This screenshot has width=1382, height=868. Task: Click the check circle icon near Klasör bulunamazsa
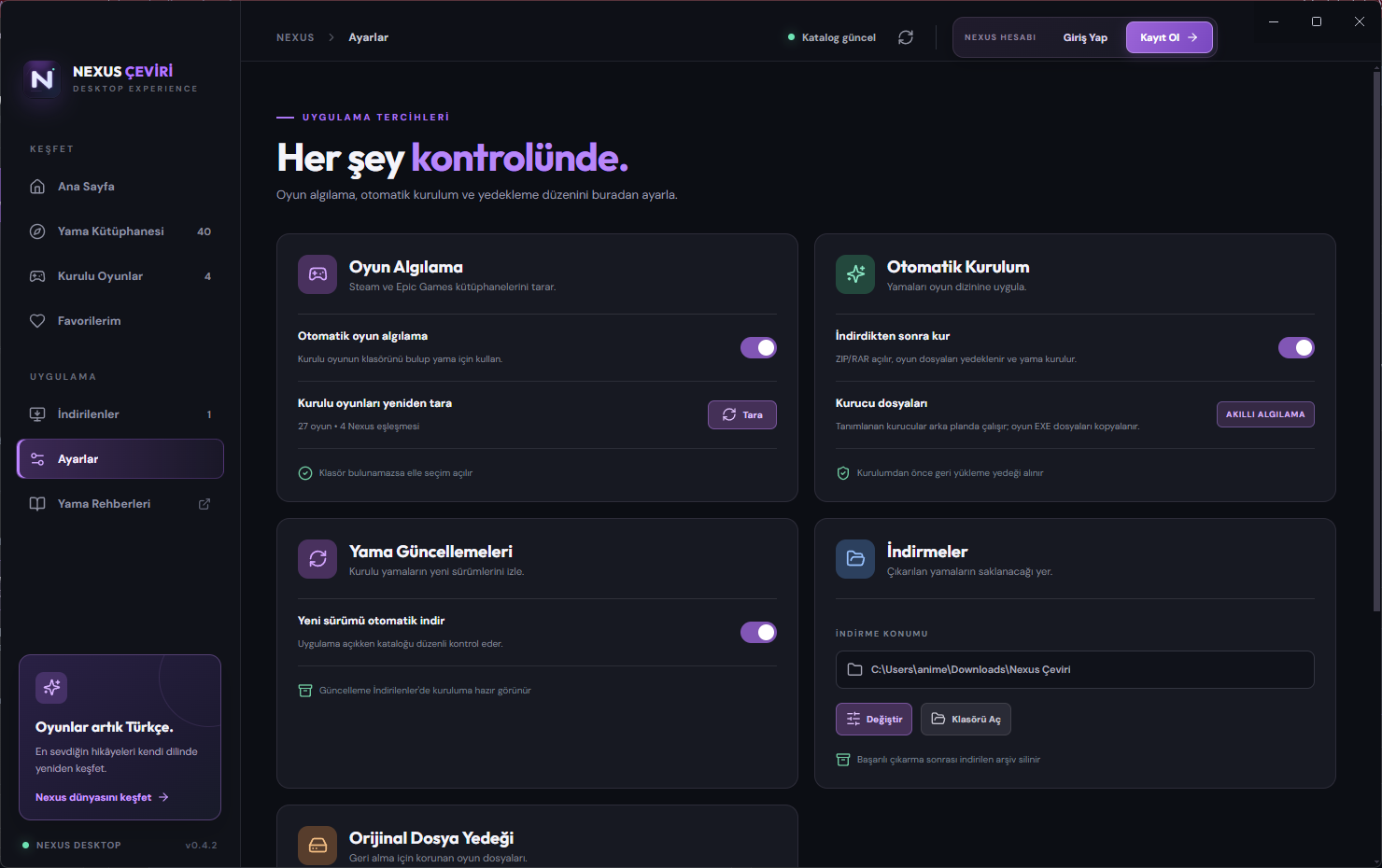(x=305, y=473)
